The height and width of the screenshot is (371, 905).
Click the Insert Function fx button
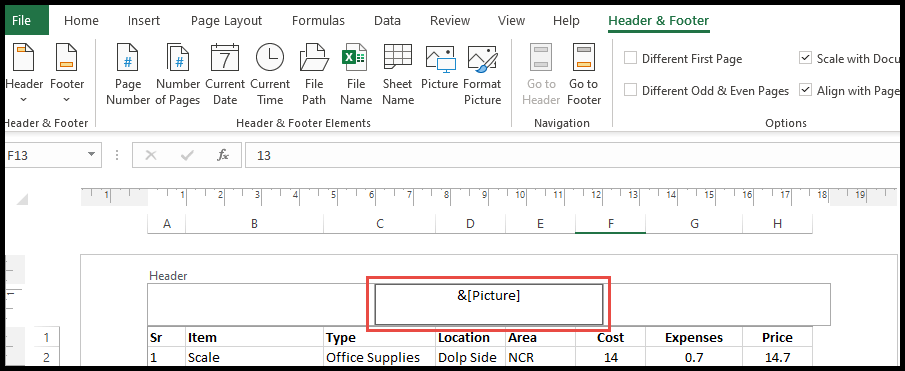223,155
